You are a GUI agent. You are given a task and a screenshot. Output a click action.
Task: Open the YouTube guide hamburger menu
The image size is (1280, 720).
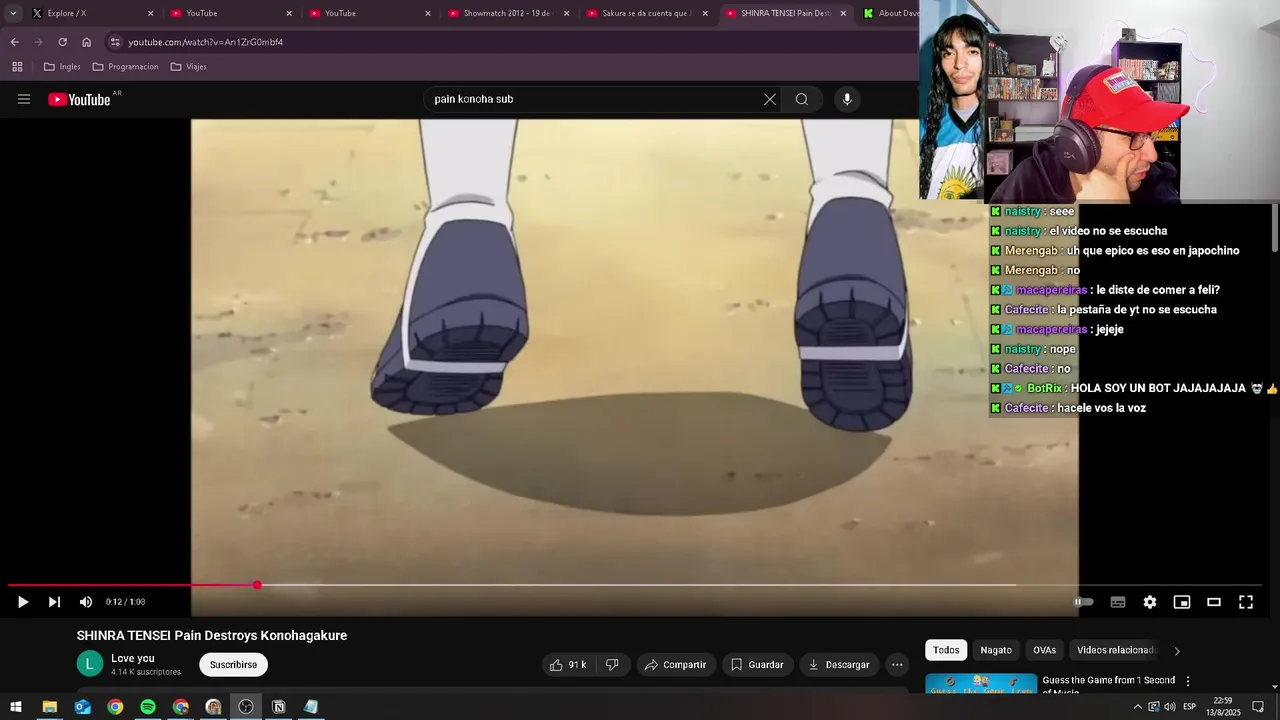pyautogui.click(x=24, y=99)
